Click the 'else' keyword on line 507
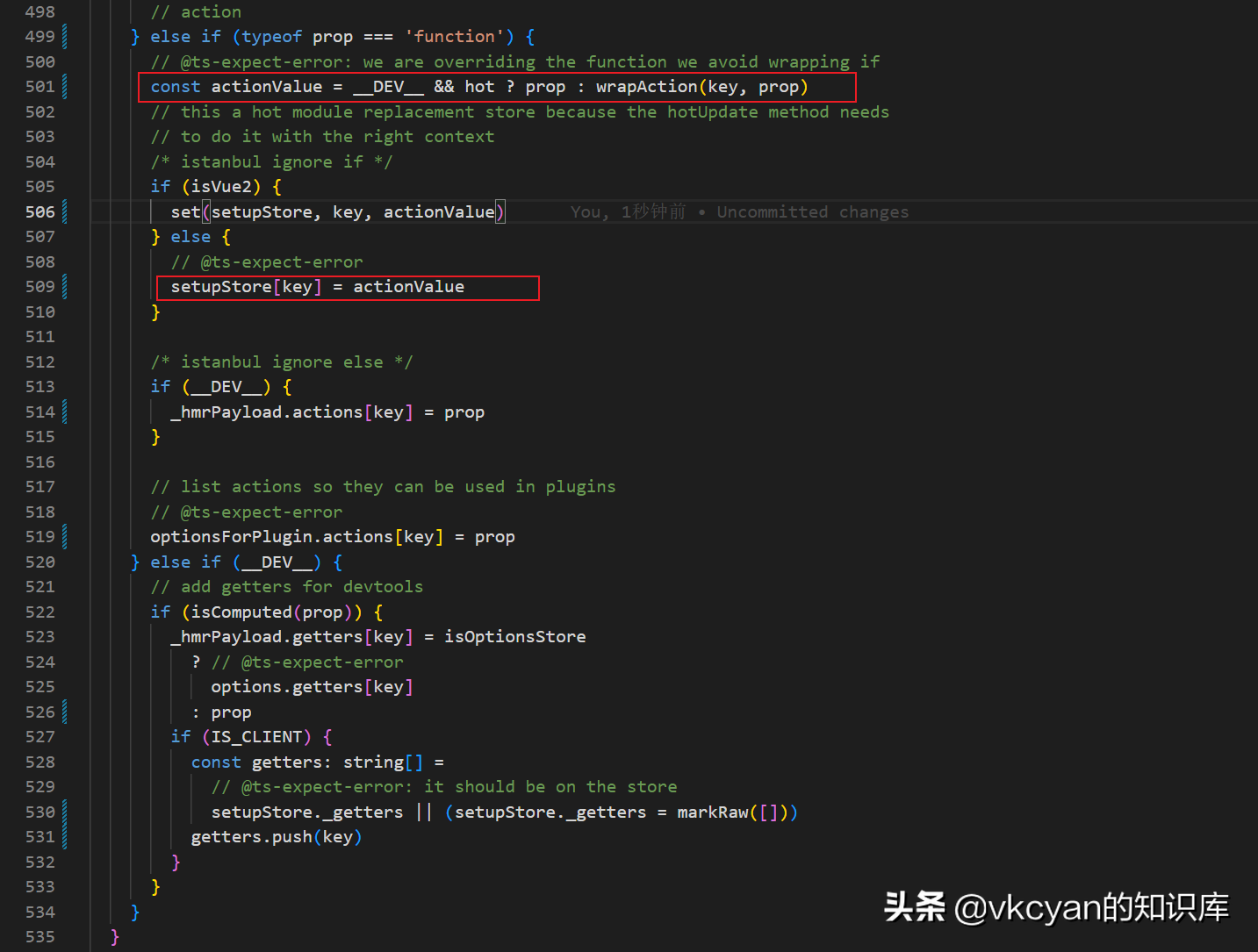This screenshot has width=1258, height=952. (x=190, y=237)
